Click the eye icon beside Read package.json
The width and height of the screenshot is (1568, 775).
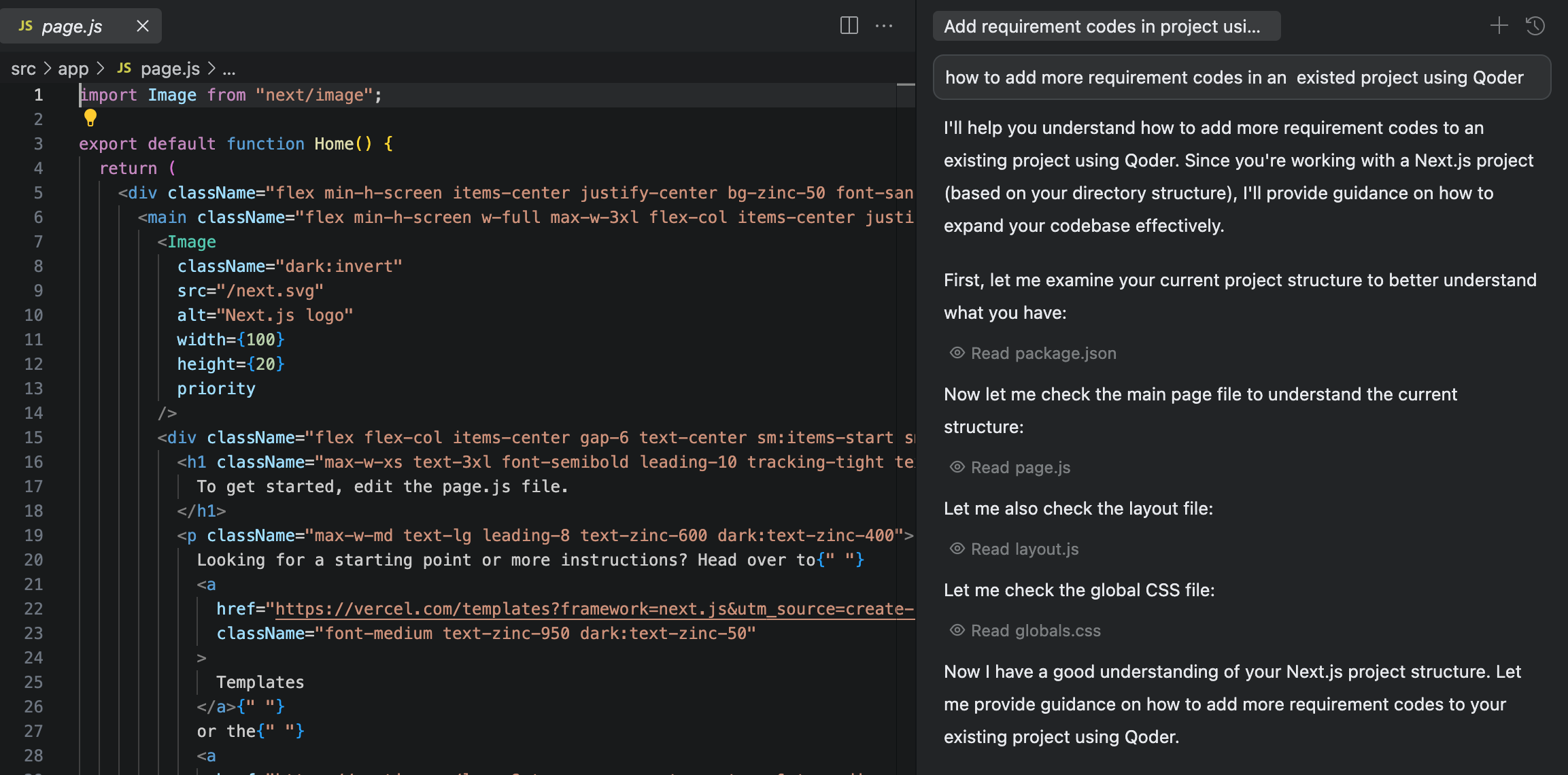click(957, 353)
